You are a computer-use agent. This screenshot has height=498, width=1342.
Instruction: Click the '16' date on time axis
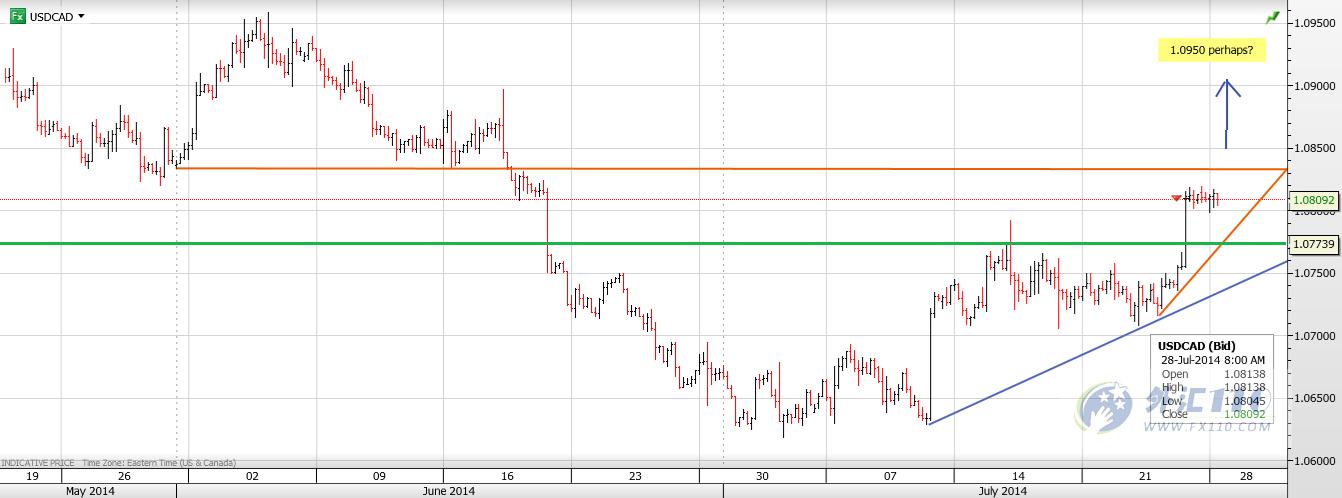click(506, 476)
